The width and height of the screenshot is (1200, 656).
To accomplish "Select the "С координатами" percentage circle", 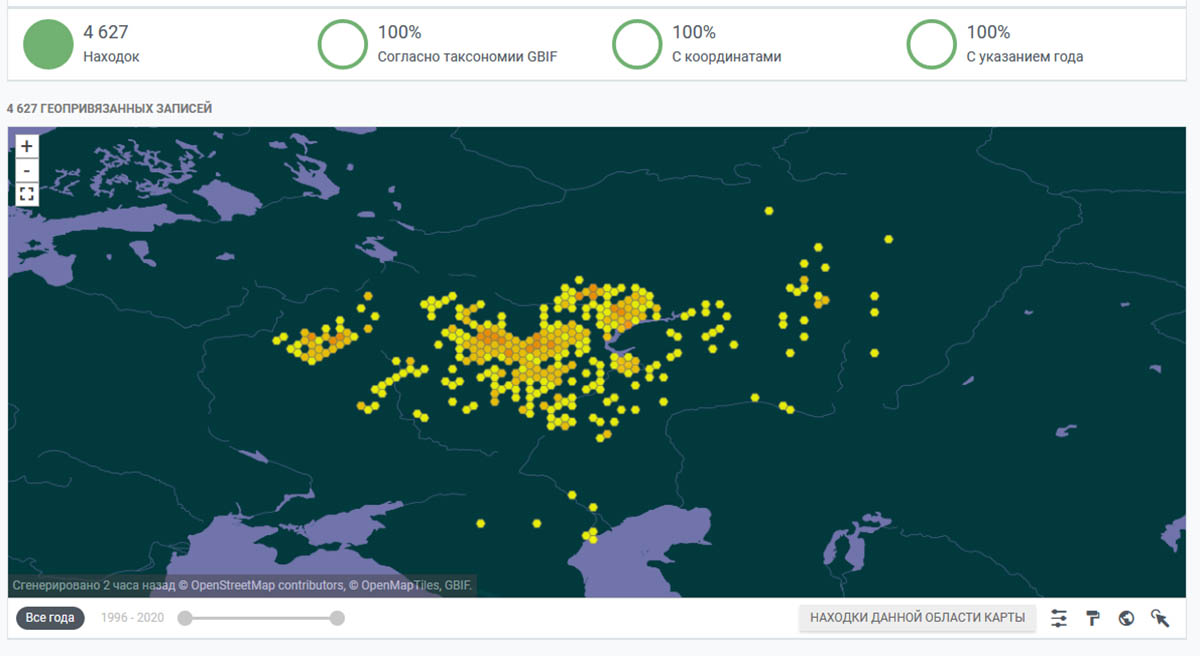I will click(x=637, y=45).
